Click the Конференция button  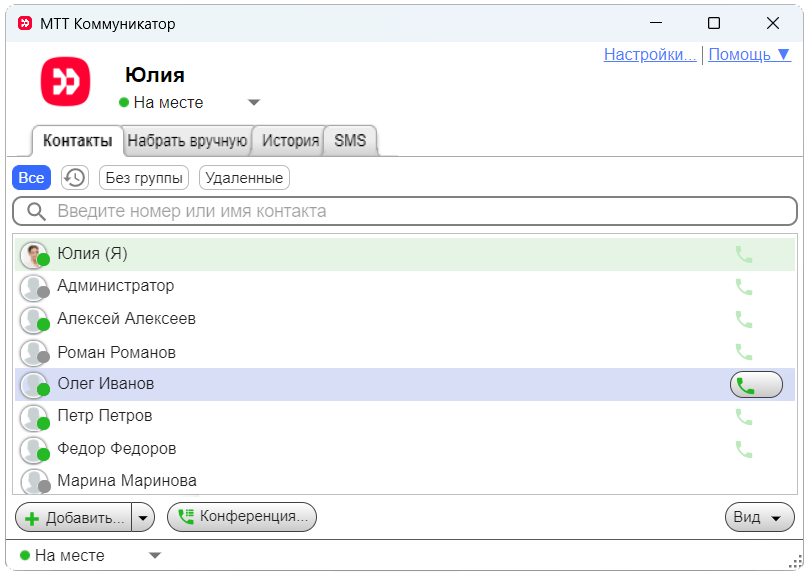241,516
